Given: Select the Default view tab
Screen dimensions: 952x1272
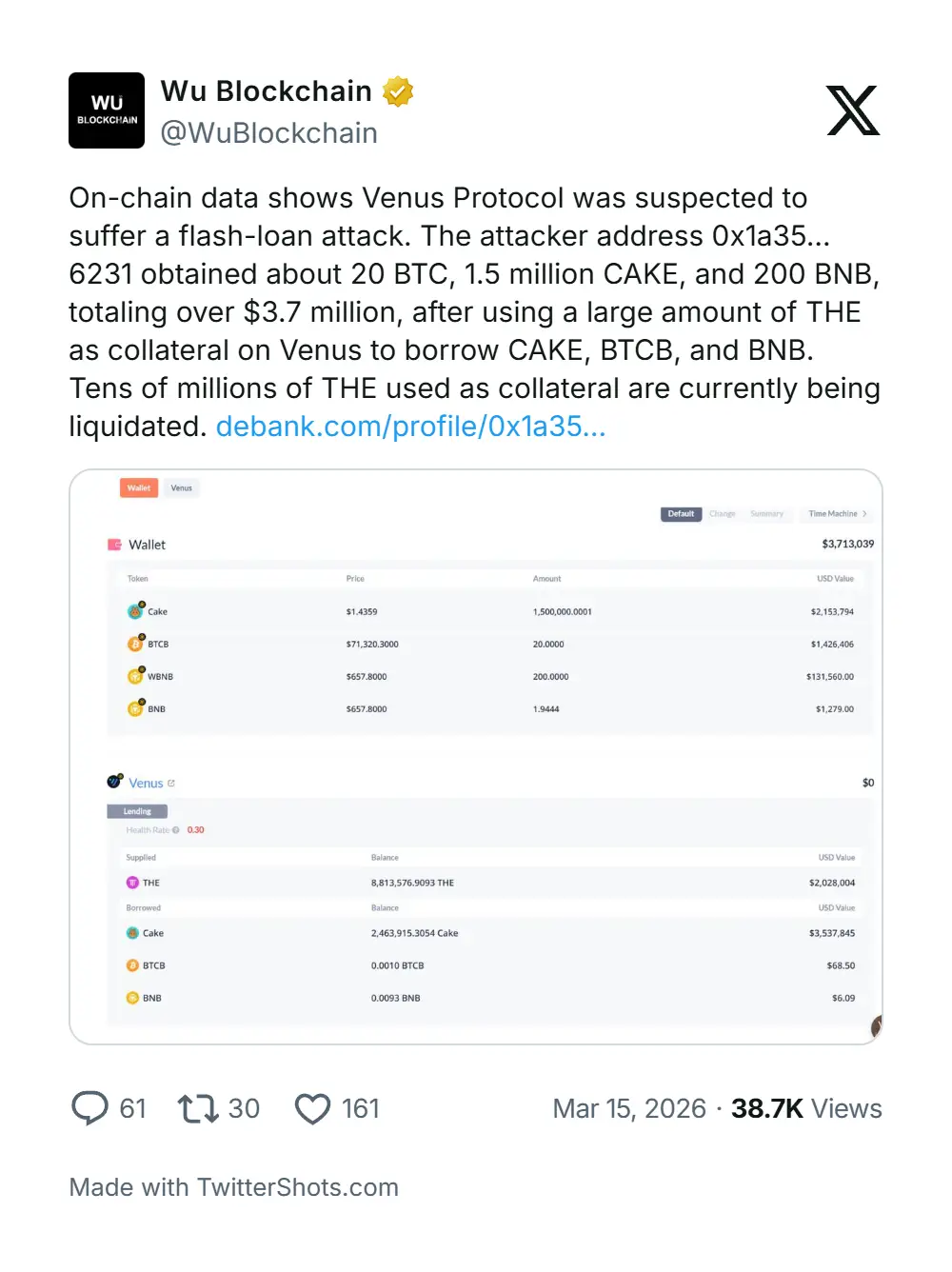Looking at the screenshot, I should (681, 514).
